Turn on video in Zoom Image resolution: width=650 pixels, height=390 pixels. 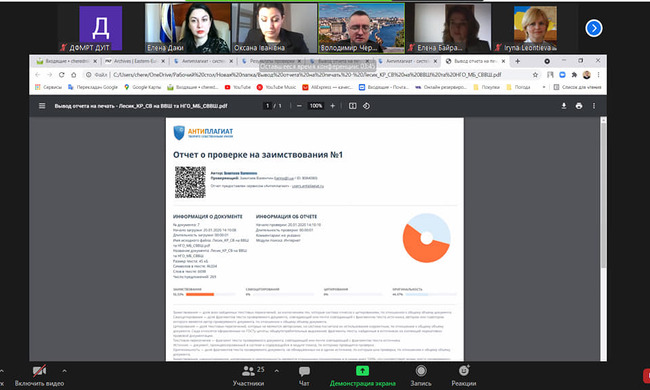(x=39, y=375)
